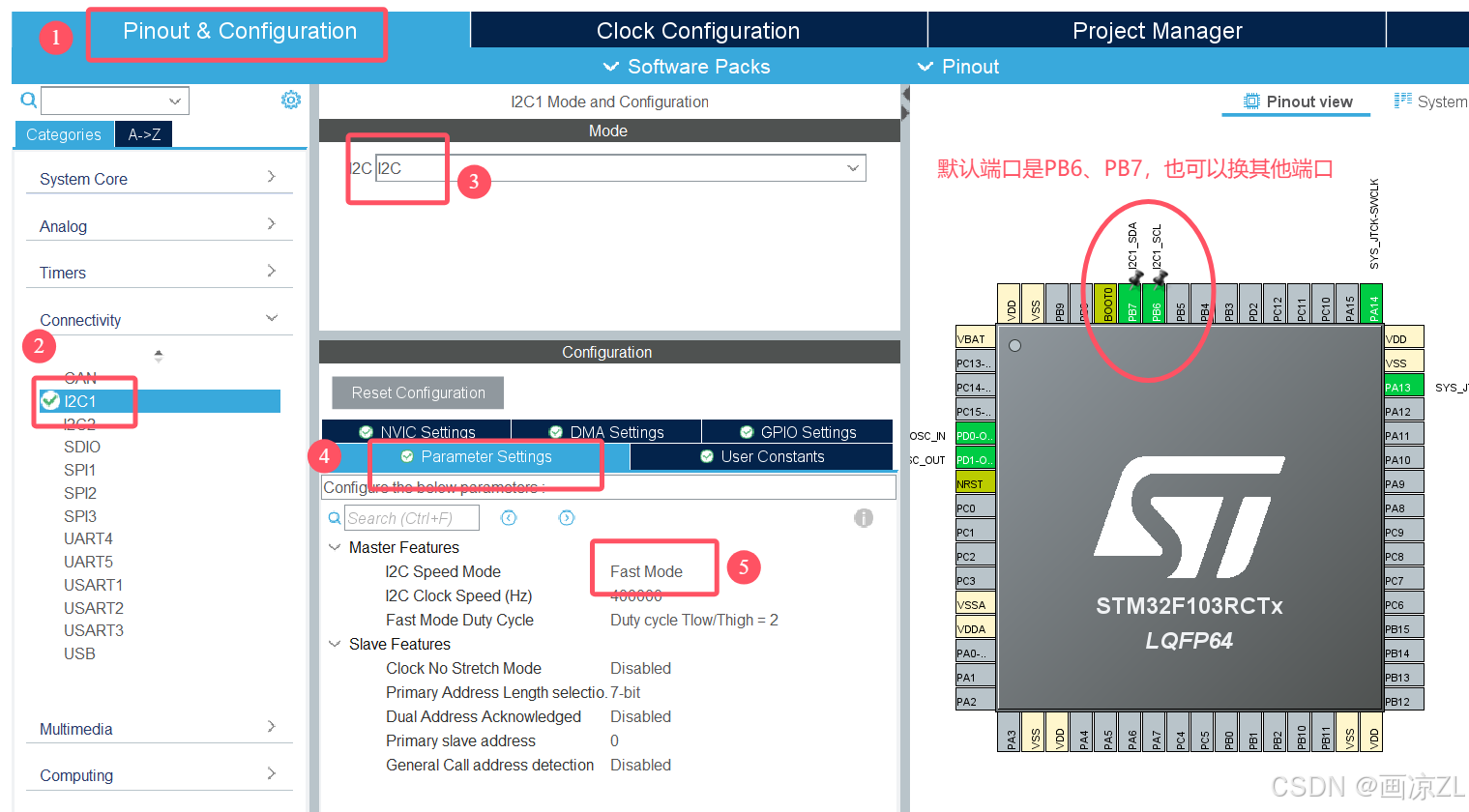Click the panel collapse handle beside Mode header

point(905,103)
